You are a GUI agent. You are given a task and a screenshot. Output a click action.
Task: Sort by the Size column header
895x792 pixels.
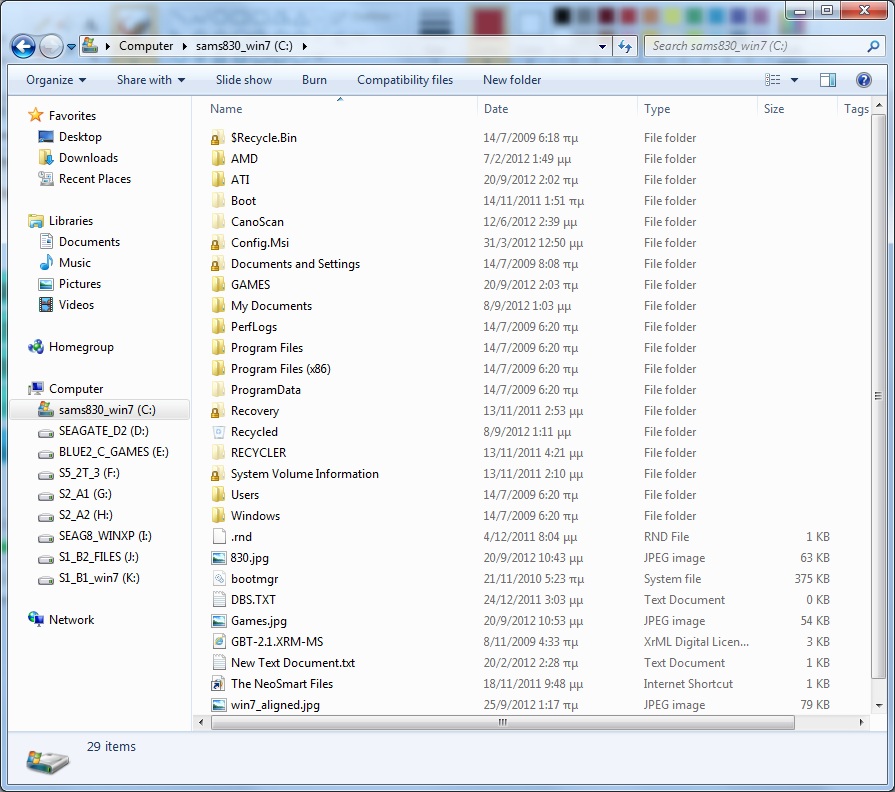coord(773,109)
